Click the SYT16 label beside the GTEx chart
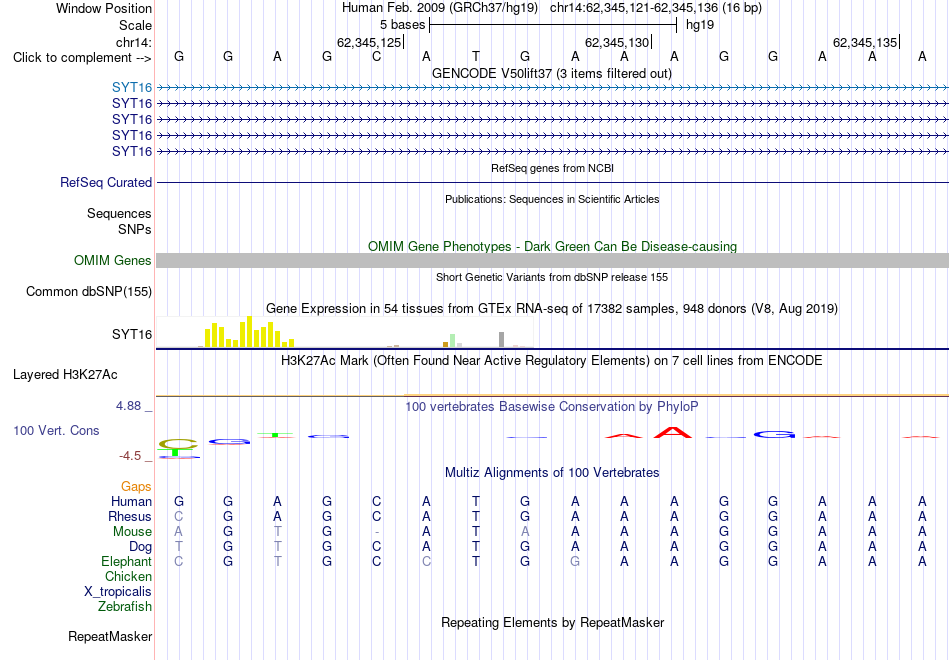Viewport: 950px width, 660px height. pyautogui.click(x=131, y=335)
